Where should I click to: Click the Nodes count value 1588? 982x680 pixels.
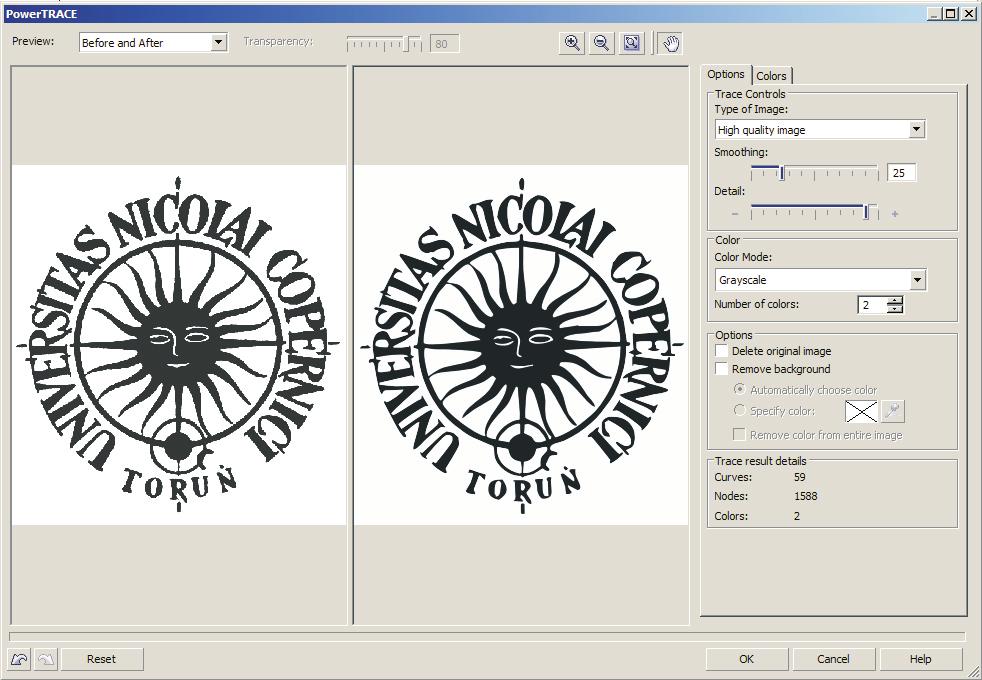(x=805, y=496)
